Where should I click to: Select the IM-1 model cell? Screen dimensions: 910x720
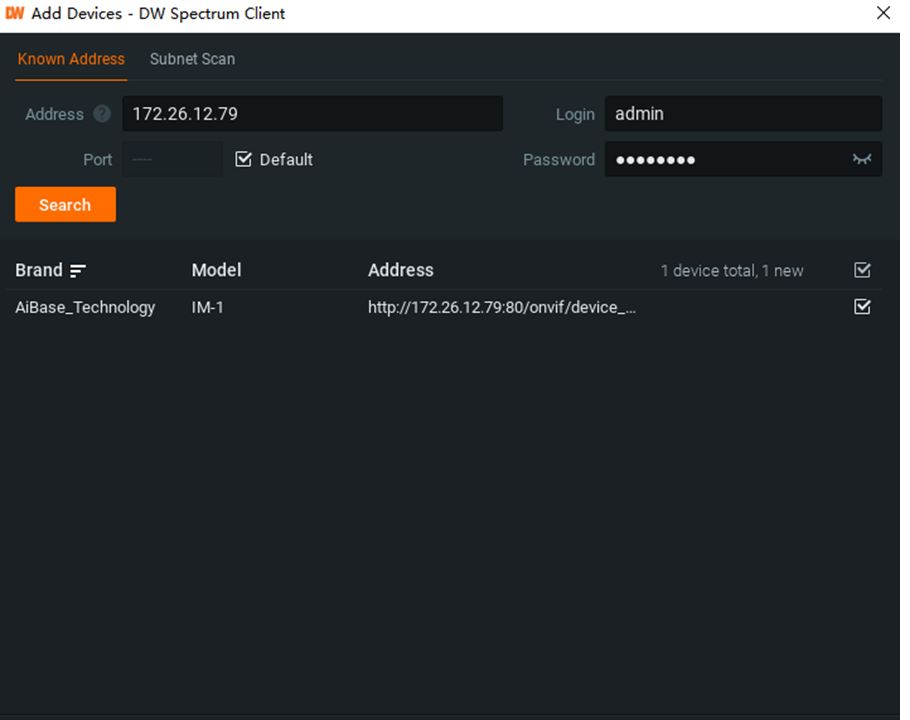click(208, 307)
